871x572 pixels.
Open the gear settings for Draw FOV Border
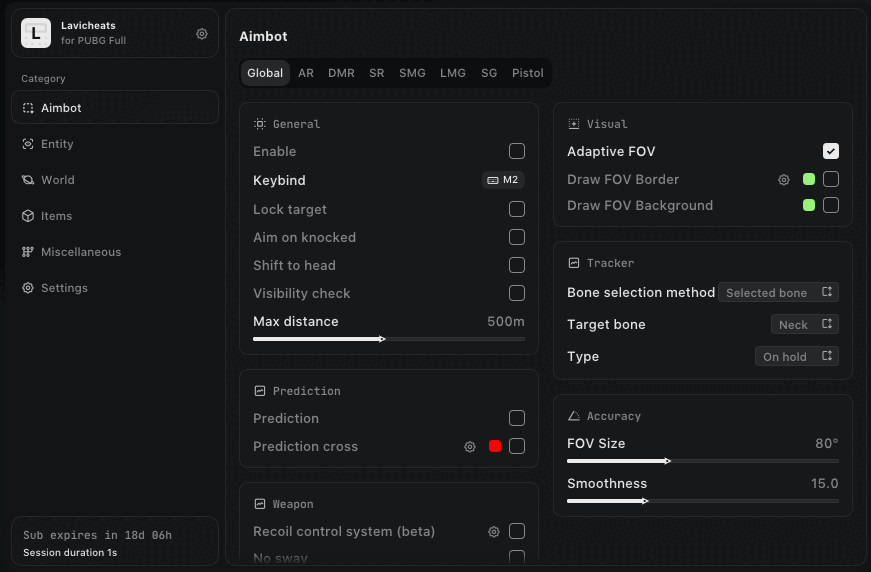point(784,180)
